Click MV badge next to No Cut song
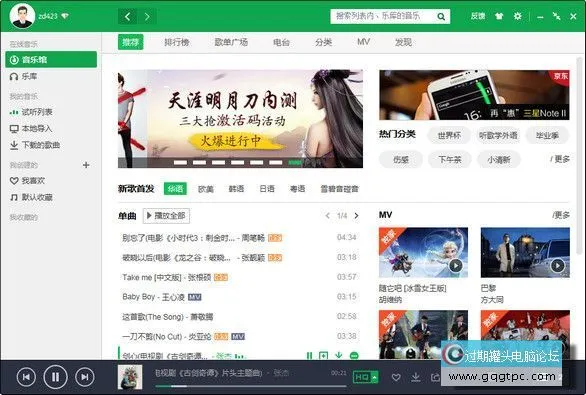 pyautogui.click(x=238, y=337)
